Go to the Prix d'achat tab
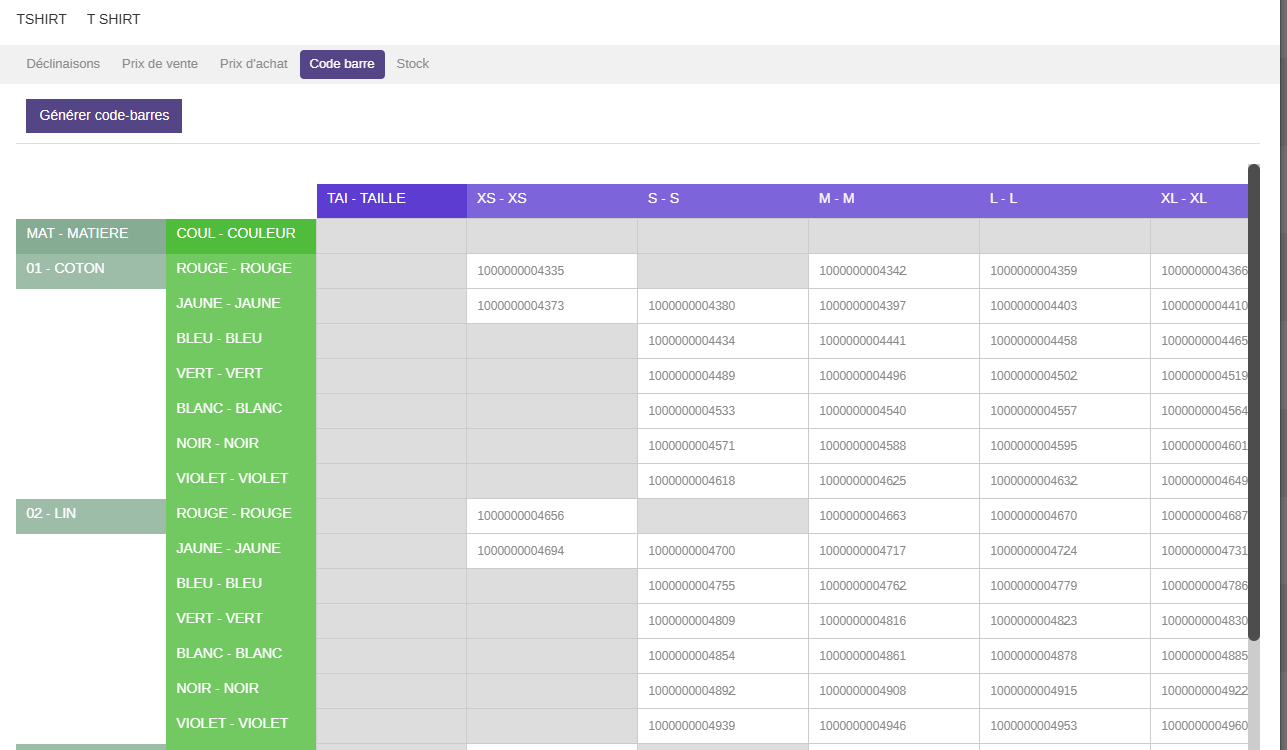 pyautogui.click(x=254, y=64)
